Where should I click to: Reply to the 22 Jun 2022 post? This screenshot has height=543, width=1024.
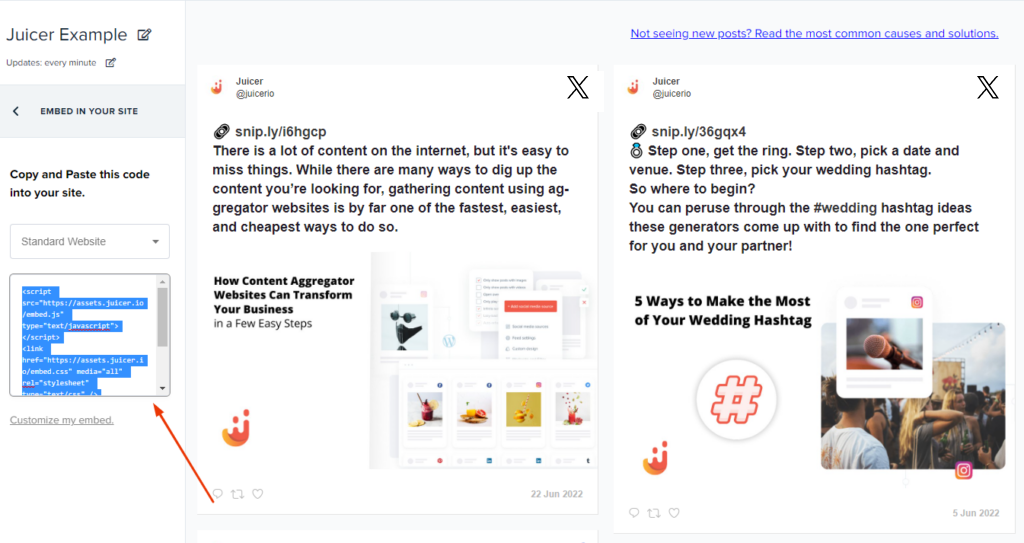(x=217, y=494)
